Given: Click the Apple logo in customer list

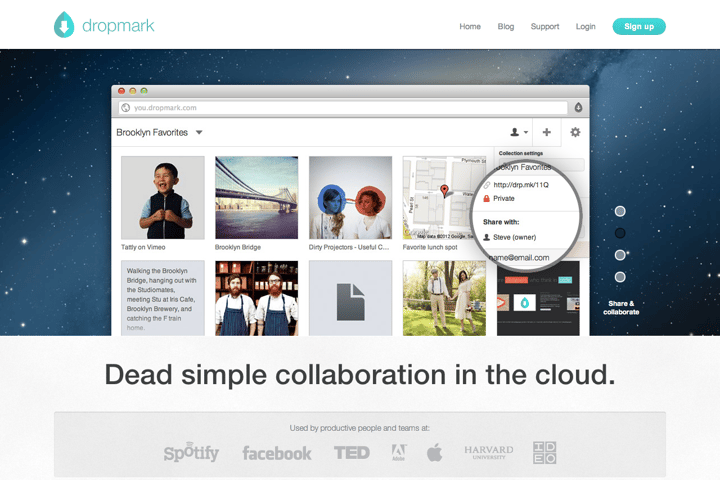Looking at the screenshot, I should coord(434,453).
